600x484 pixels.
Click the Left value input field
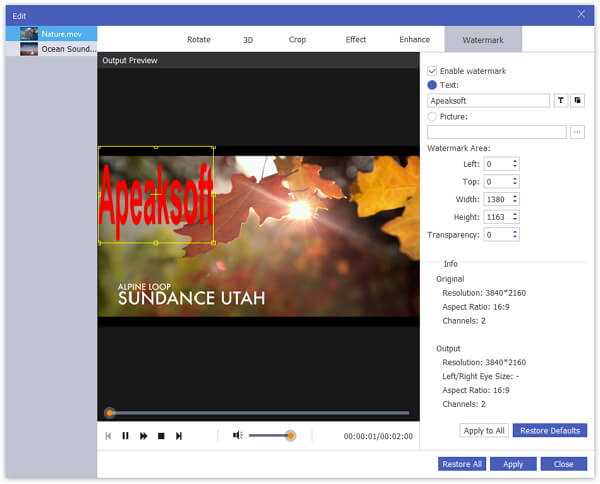(498, 164)
